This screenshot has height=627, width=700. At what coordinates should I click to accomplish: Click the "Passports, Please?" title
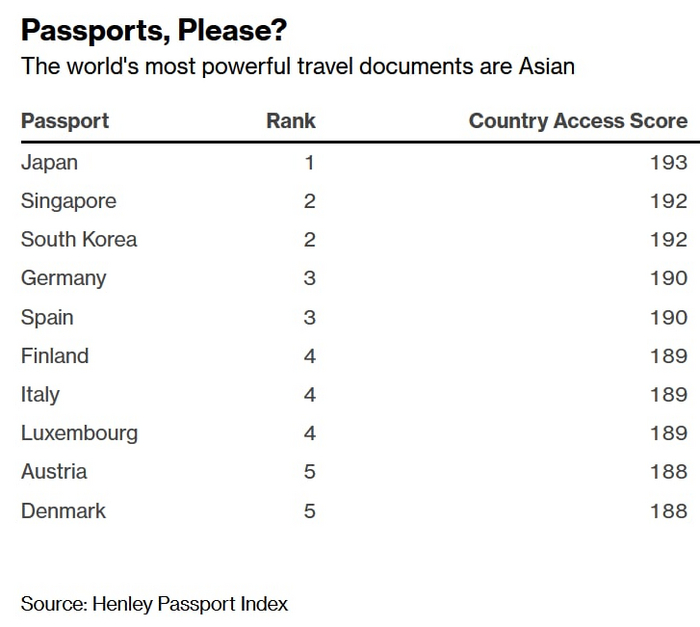coord(154,31)
